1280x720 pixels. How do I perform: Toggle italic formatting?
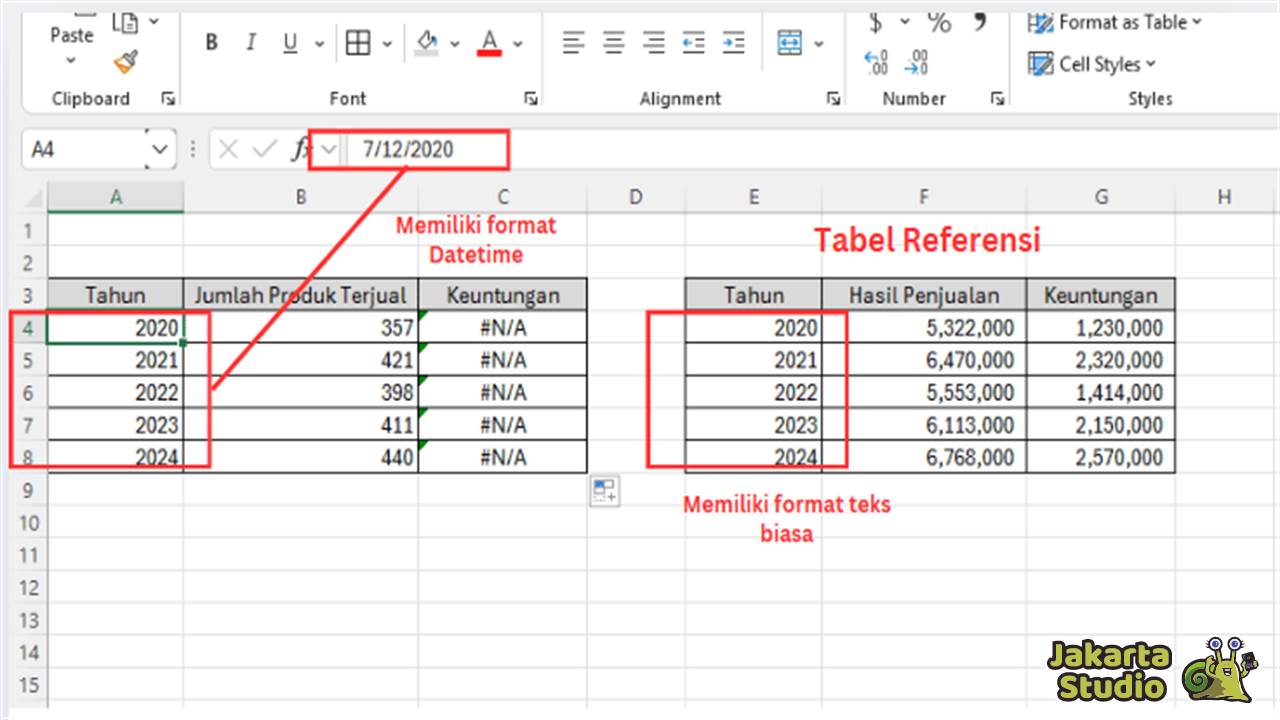coord(249,43)
